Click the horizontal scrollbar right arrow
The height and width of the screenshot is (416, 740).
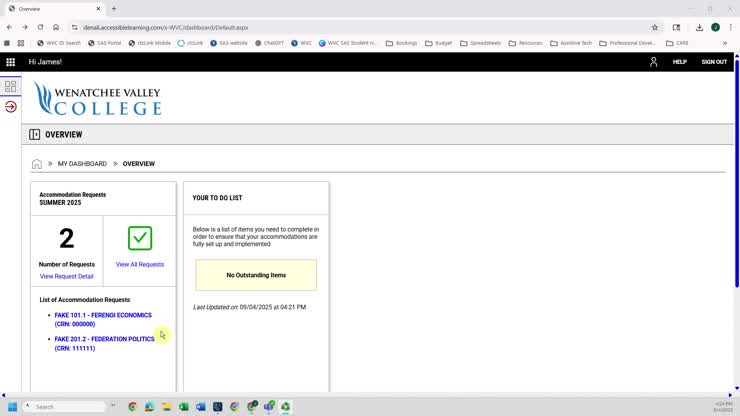point(730,395)
